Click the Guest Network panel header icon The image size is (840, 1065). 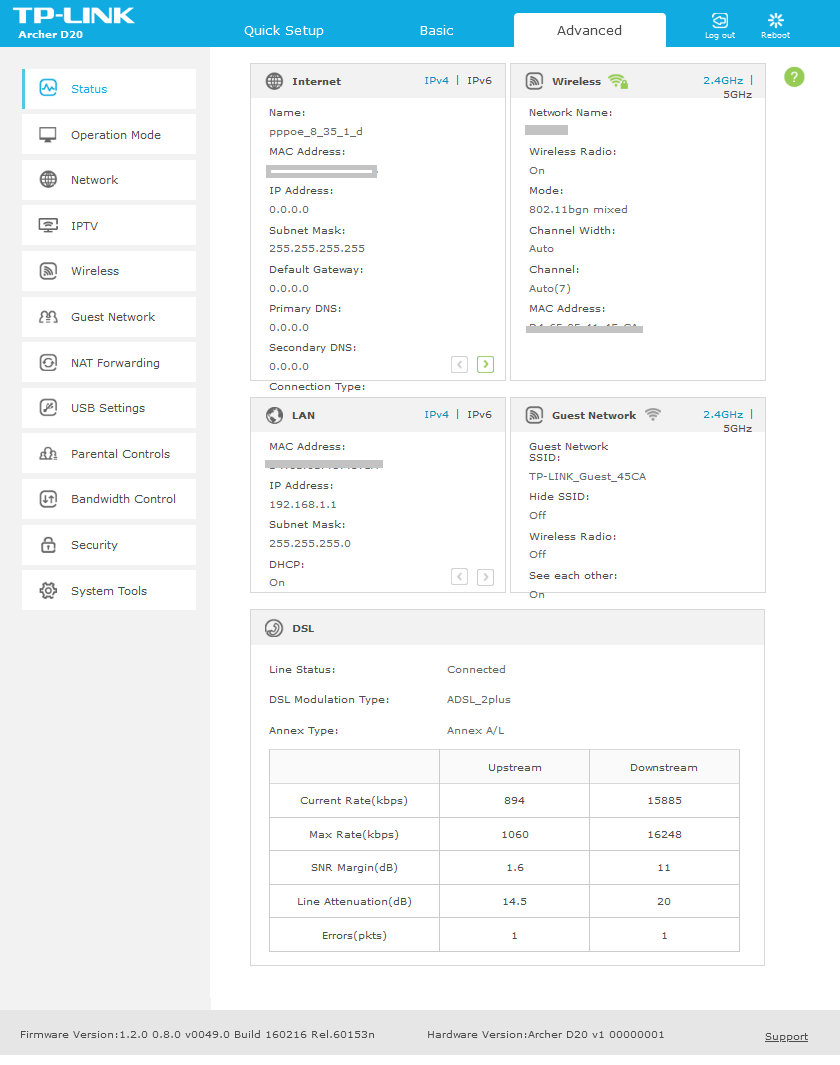534,415
